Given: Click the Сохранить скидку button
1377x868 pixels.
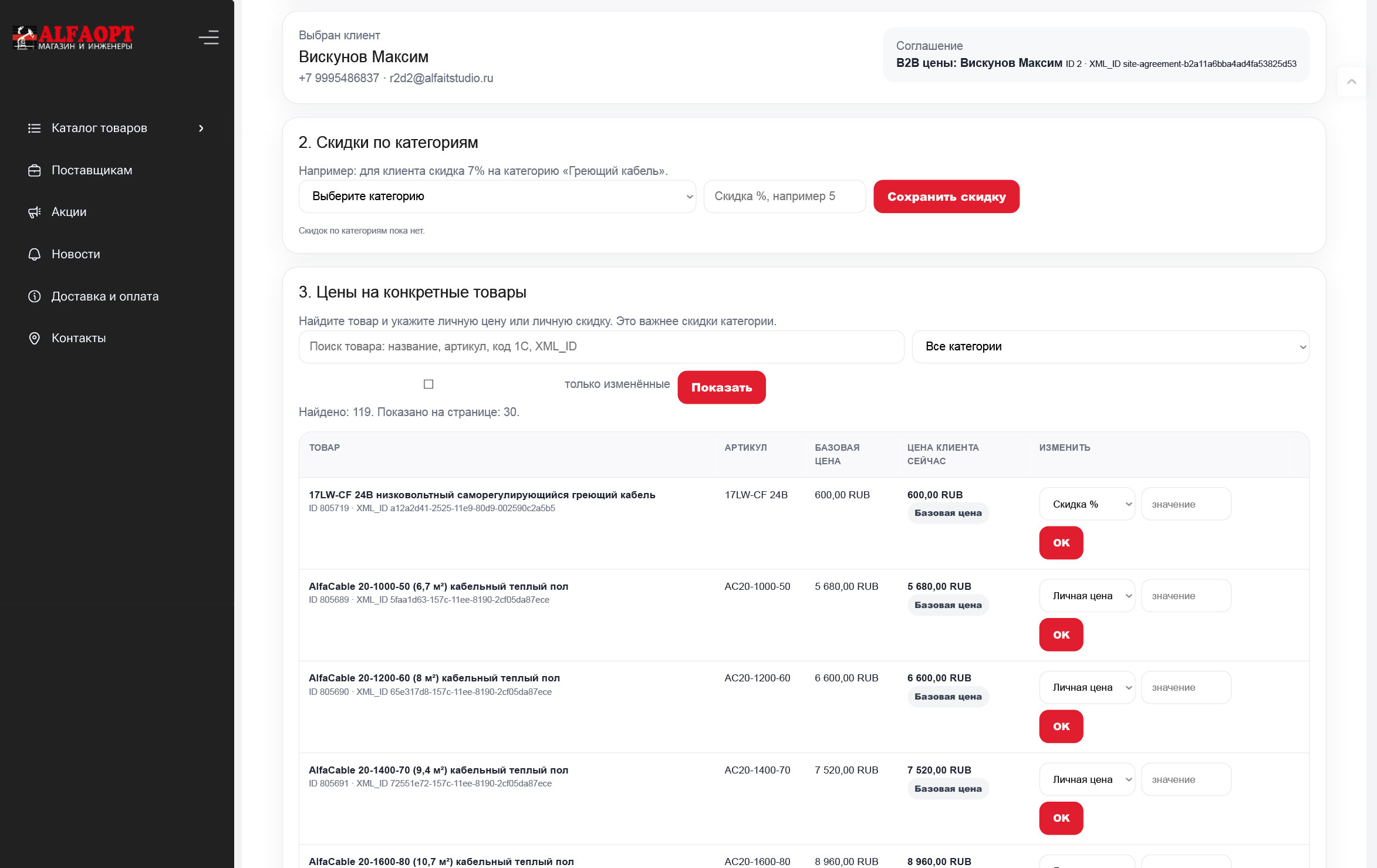Looking at the screenshot, I should coord(946,197).
